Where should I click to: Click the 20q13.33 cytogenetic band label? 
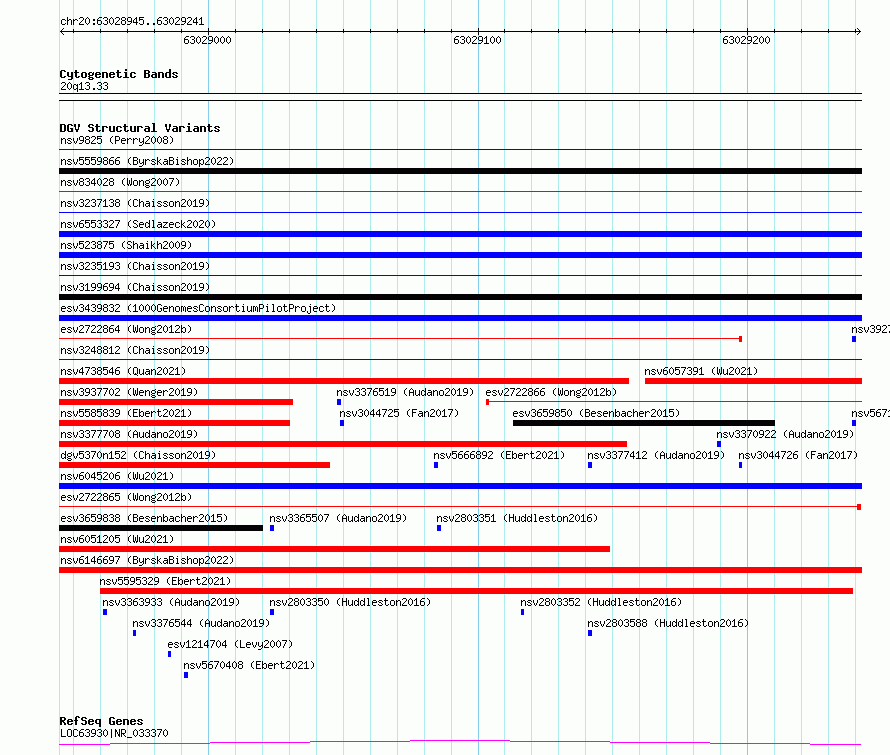(84, 86)
